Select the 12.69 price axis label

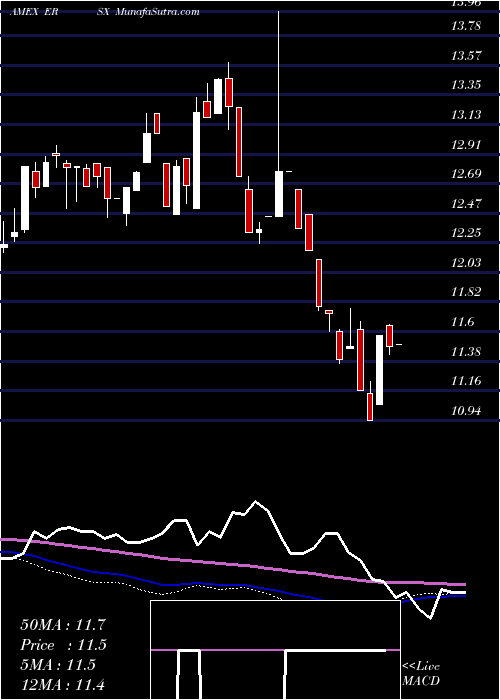pyautogui.click(x=466, y=174)
